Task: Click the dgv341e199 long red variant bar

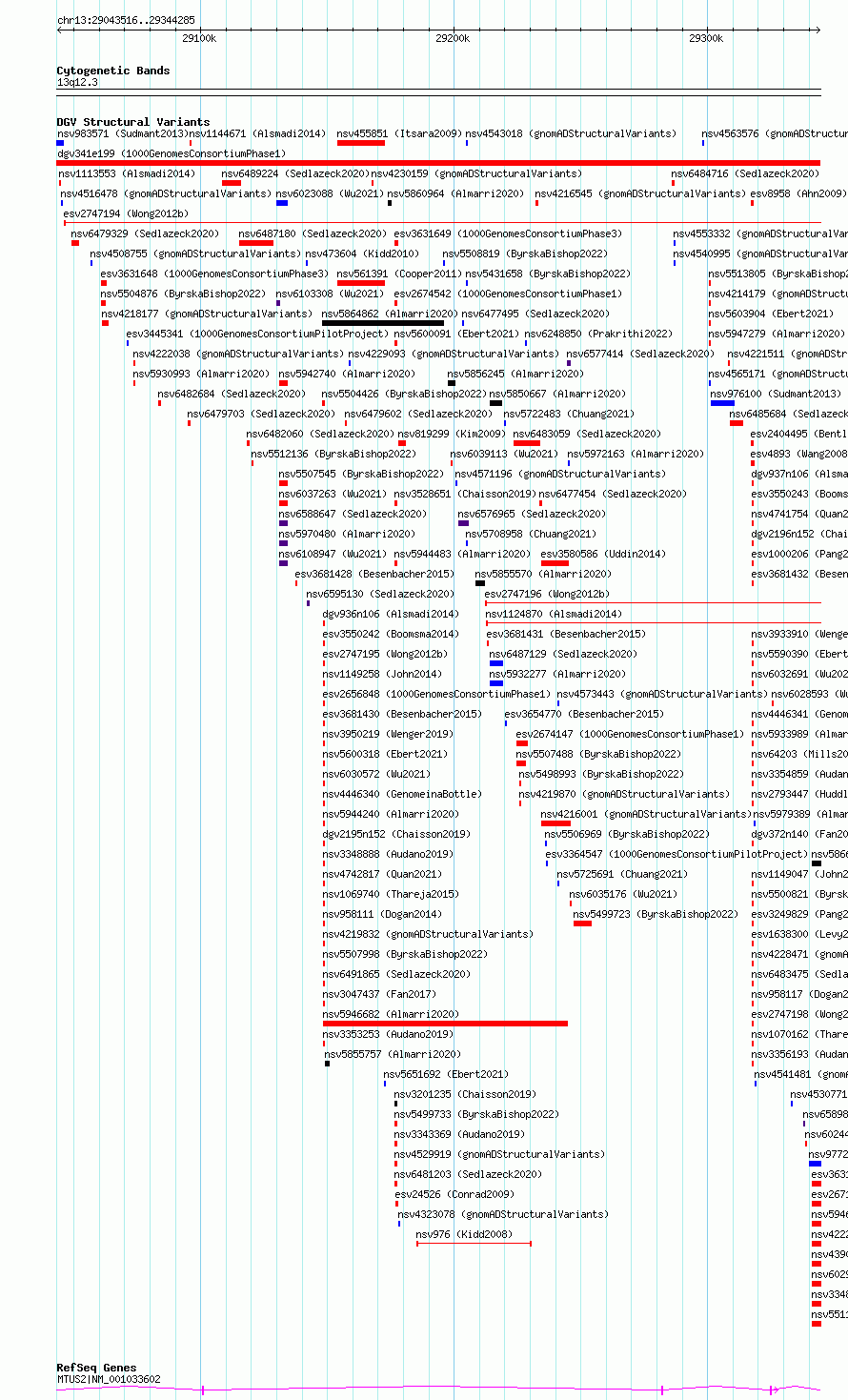Action: click(438, 163)
